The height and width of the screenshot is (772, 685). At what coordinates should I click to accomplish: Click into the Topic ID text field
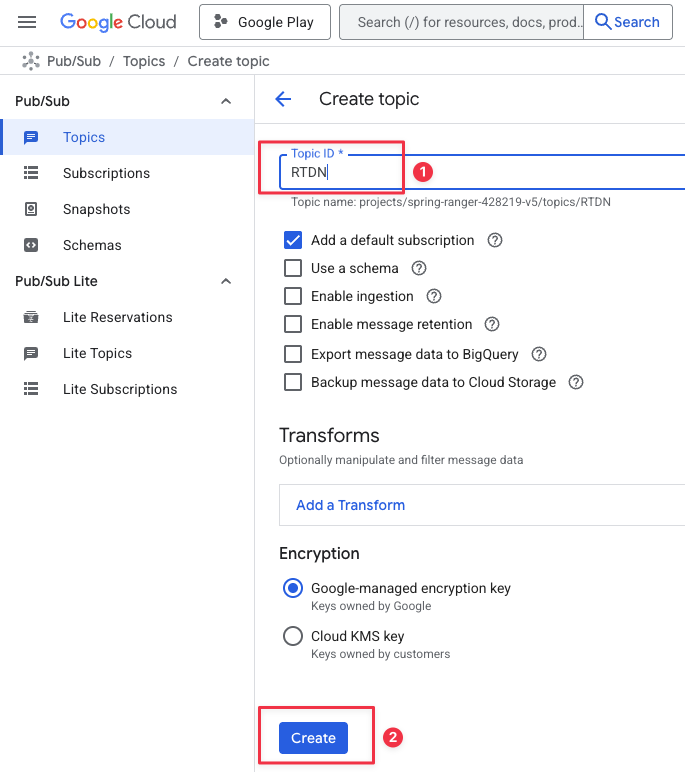pos(480,172)
